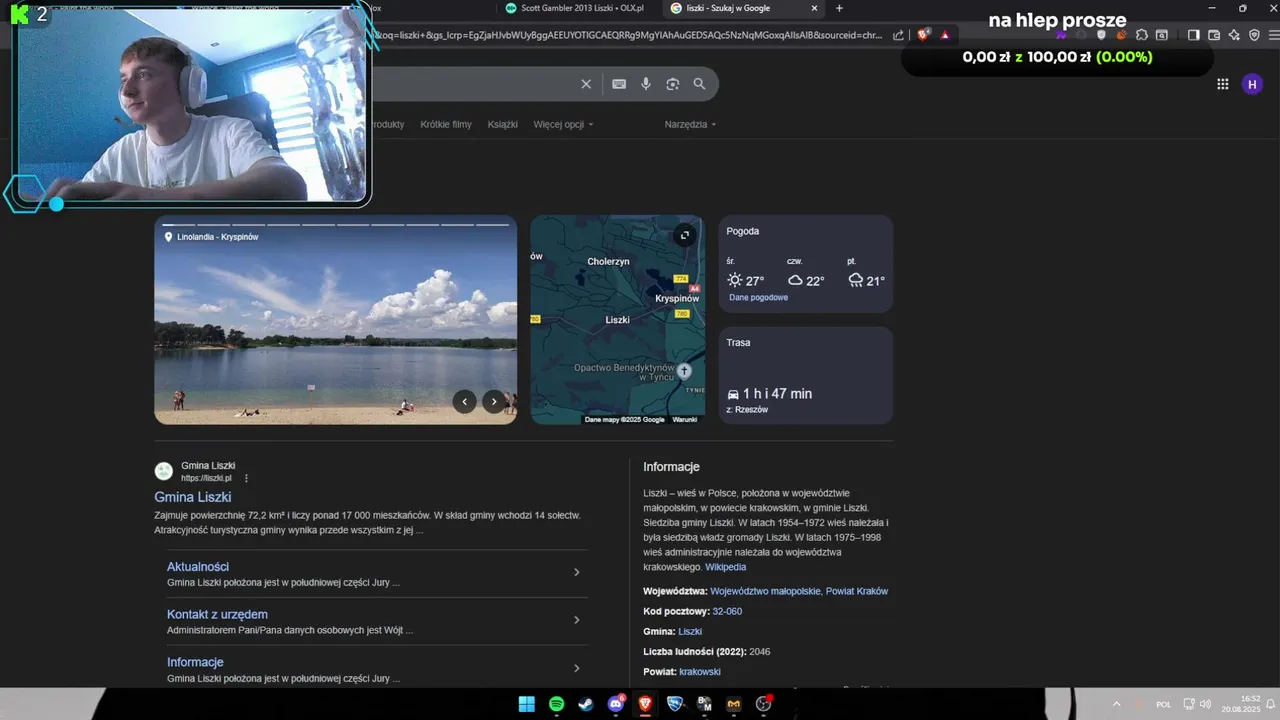1280x720 pixels.
Task: Close the liszki Google tab
Action: [814, 8]
